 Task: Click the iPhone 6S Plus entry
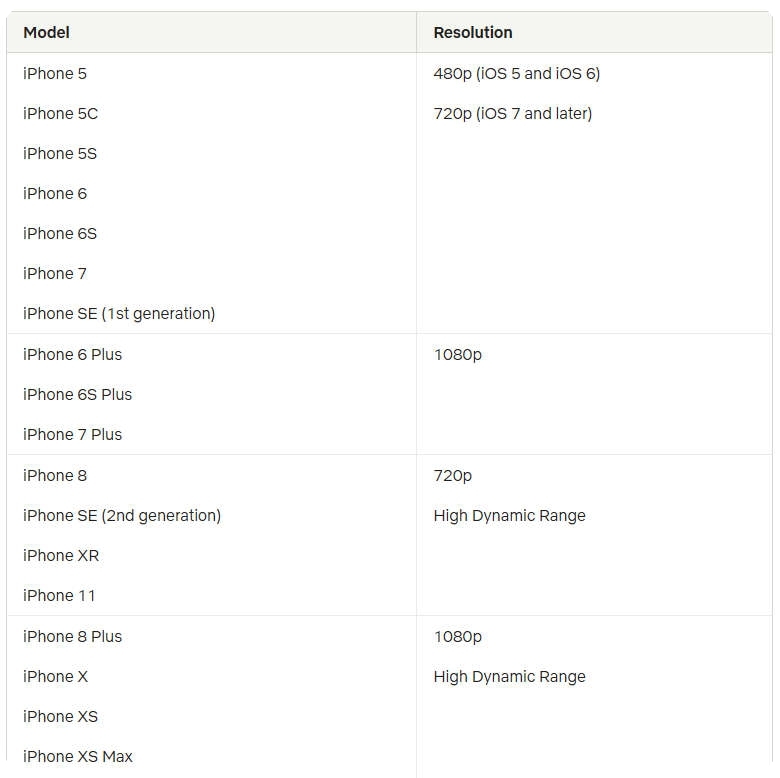point(77,394)
